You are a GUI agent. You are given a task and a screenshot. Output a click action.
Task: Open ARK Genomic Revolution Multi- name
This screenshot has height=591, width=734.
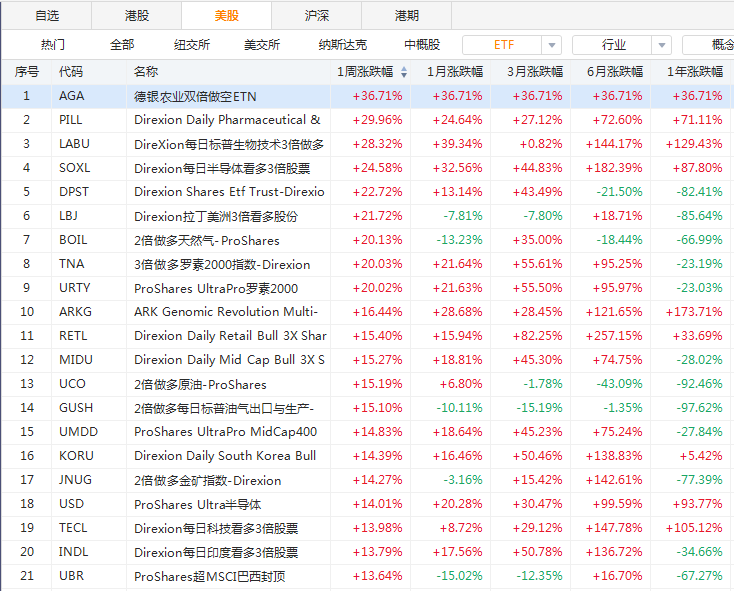click(x=226, y=312)
